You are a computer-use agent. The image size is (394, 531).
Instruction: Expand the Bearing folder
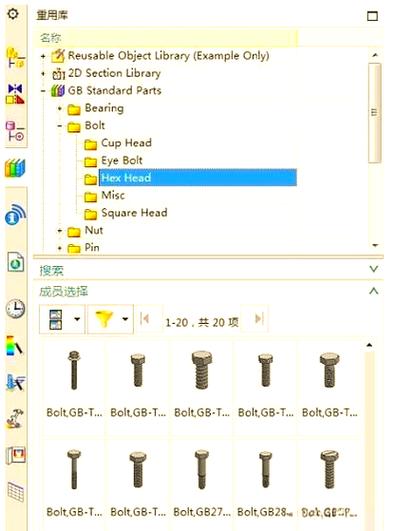click(60, 108)
